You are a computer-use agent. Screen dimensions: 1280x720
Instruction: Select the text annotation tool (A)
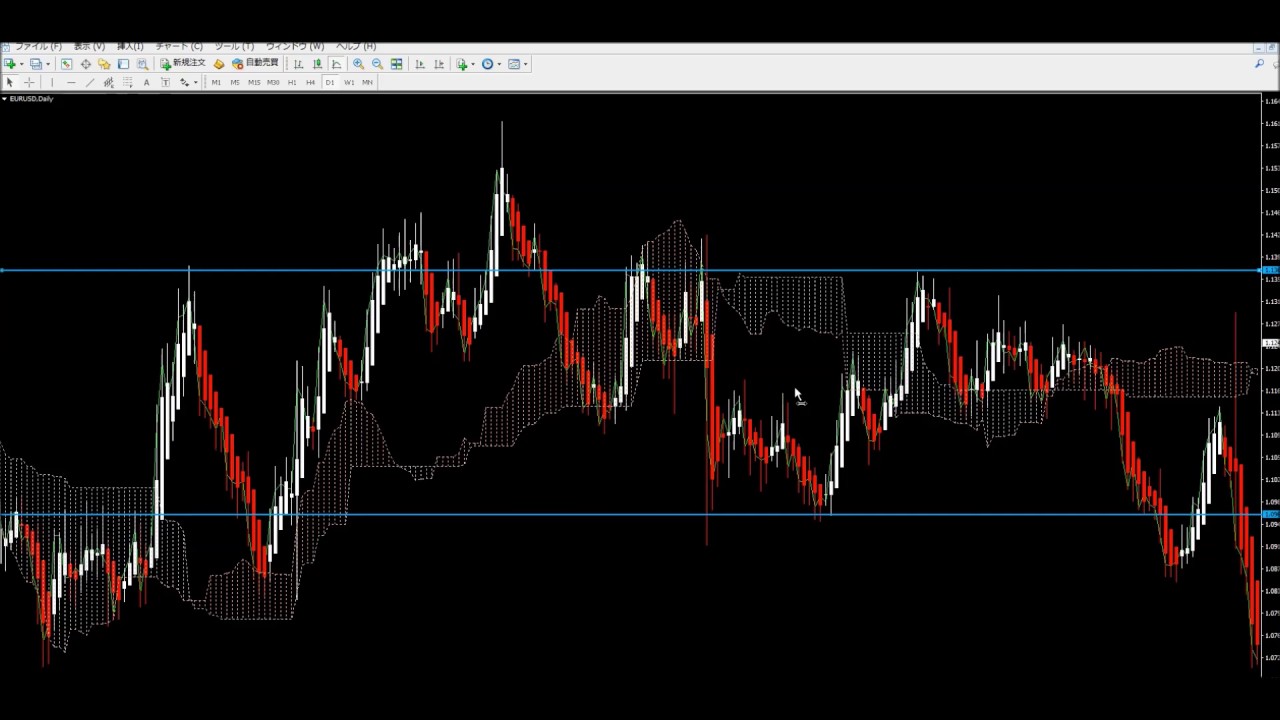tap(146, 82)
